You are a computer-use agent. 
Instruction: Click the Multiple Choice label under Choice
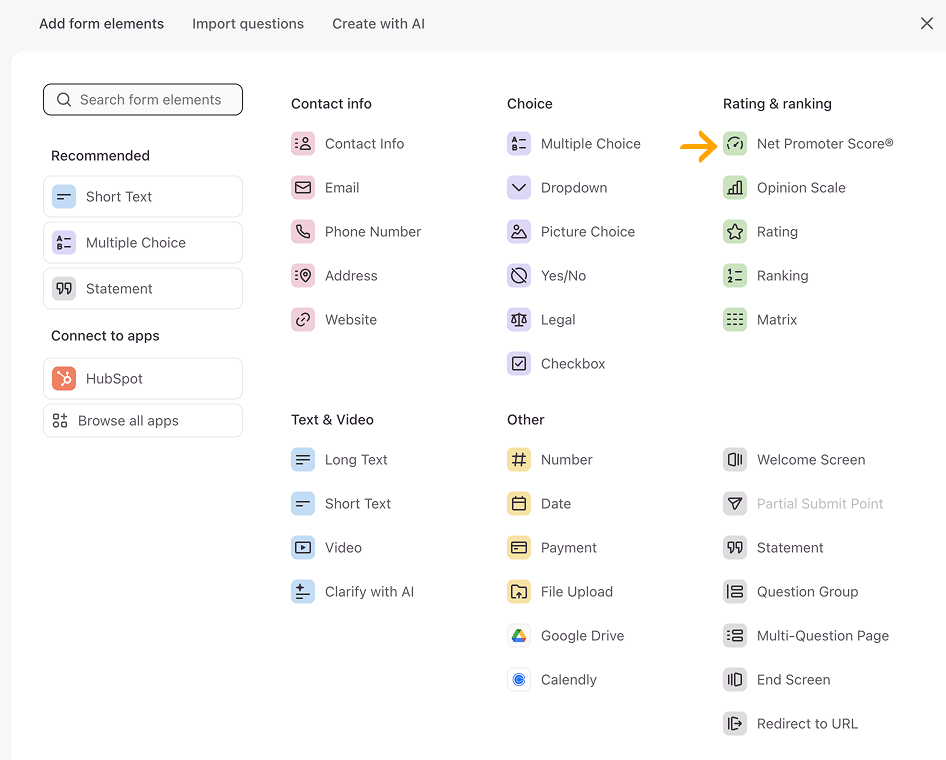591,144
